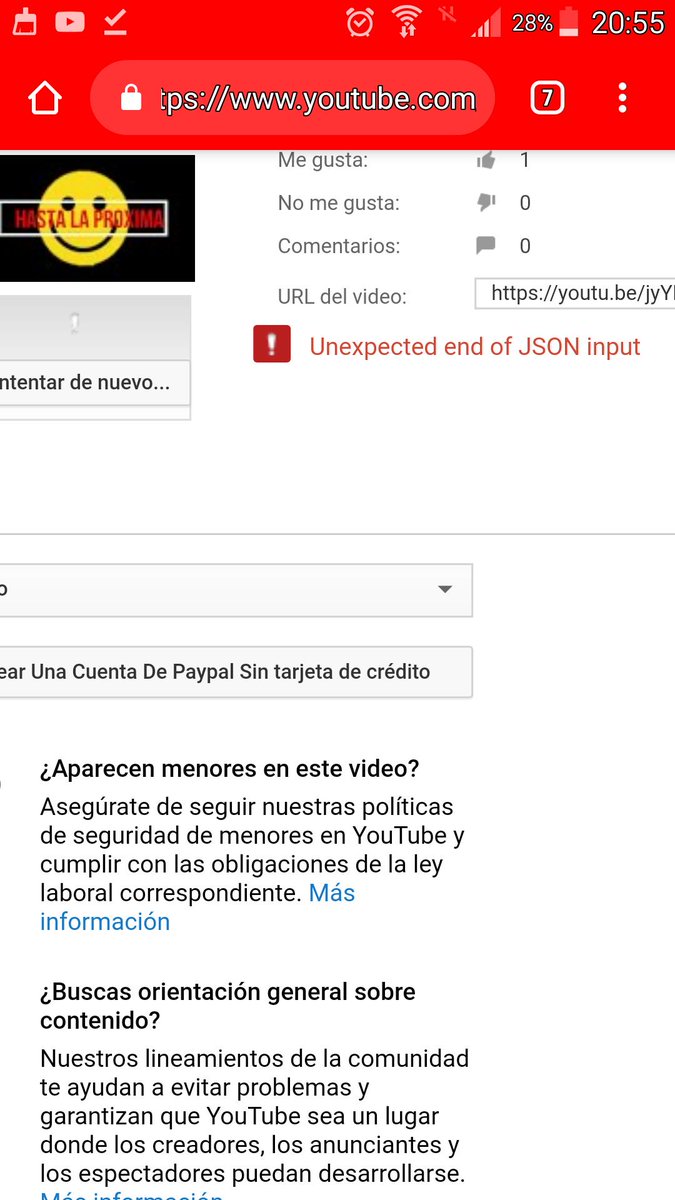Click the Intentar de nuevo button
The width and height of the screenshot is (675, 1200).
point(95,382)
